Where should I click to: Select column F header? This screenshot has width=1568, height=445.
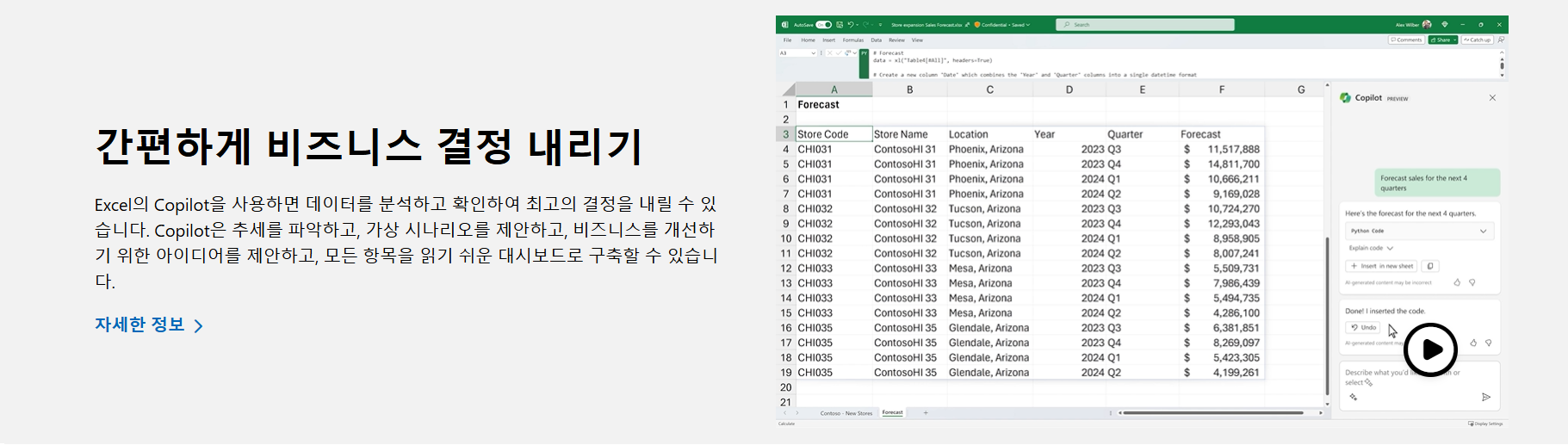click(1221, 90)
